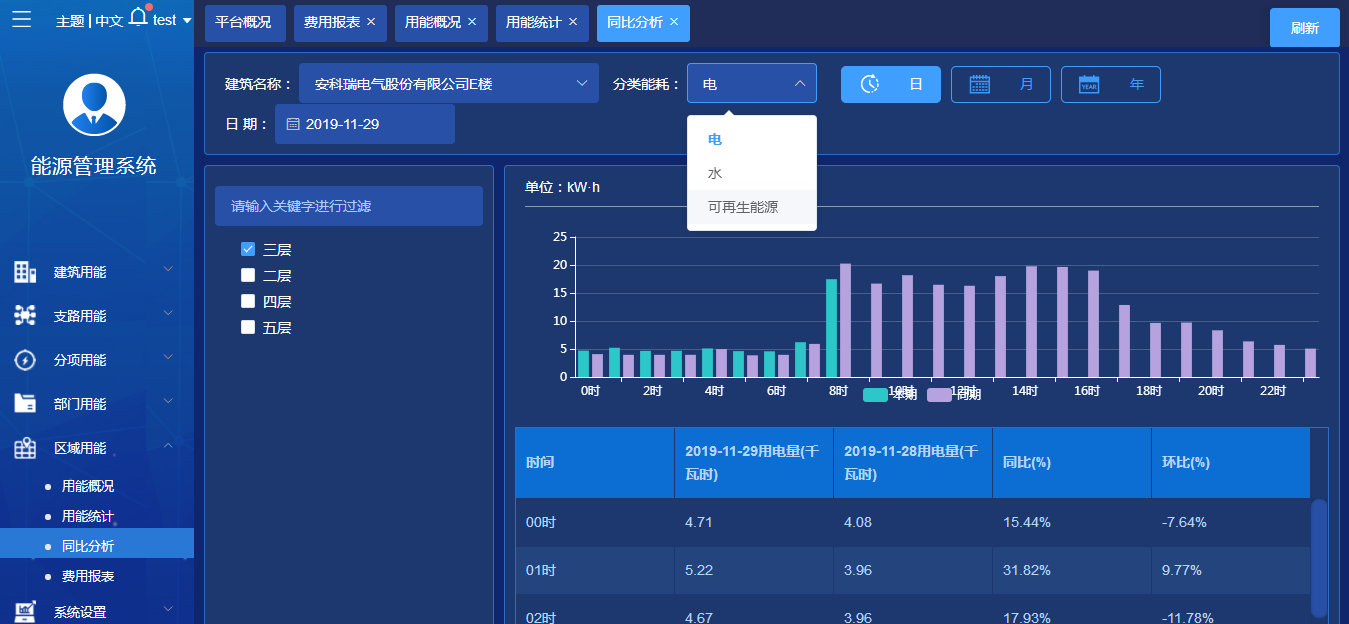
Task: Click the 建筑用能 building icon
Action: (25, 272)
